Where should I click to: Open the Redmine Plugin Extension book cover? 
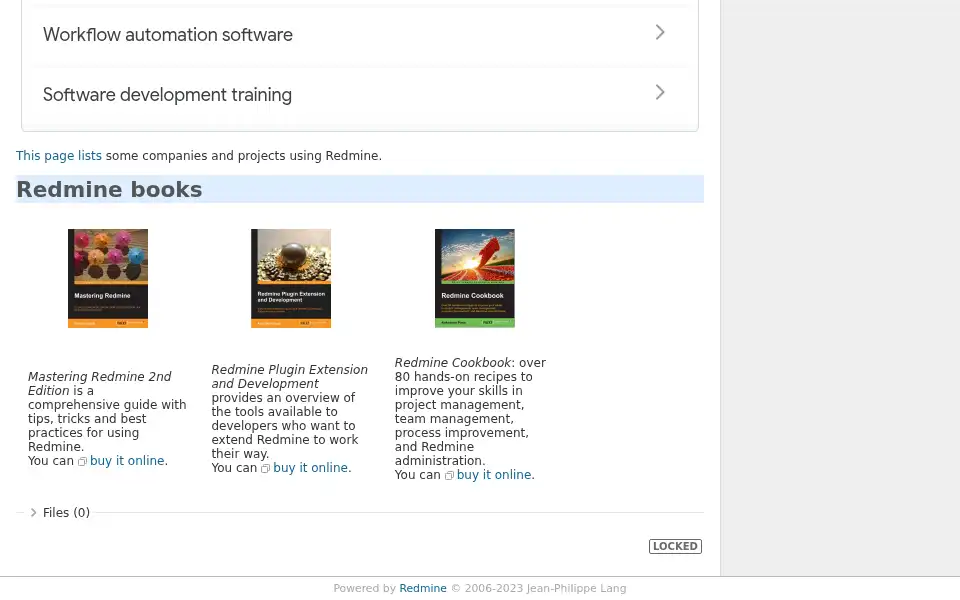[291, 279]
